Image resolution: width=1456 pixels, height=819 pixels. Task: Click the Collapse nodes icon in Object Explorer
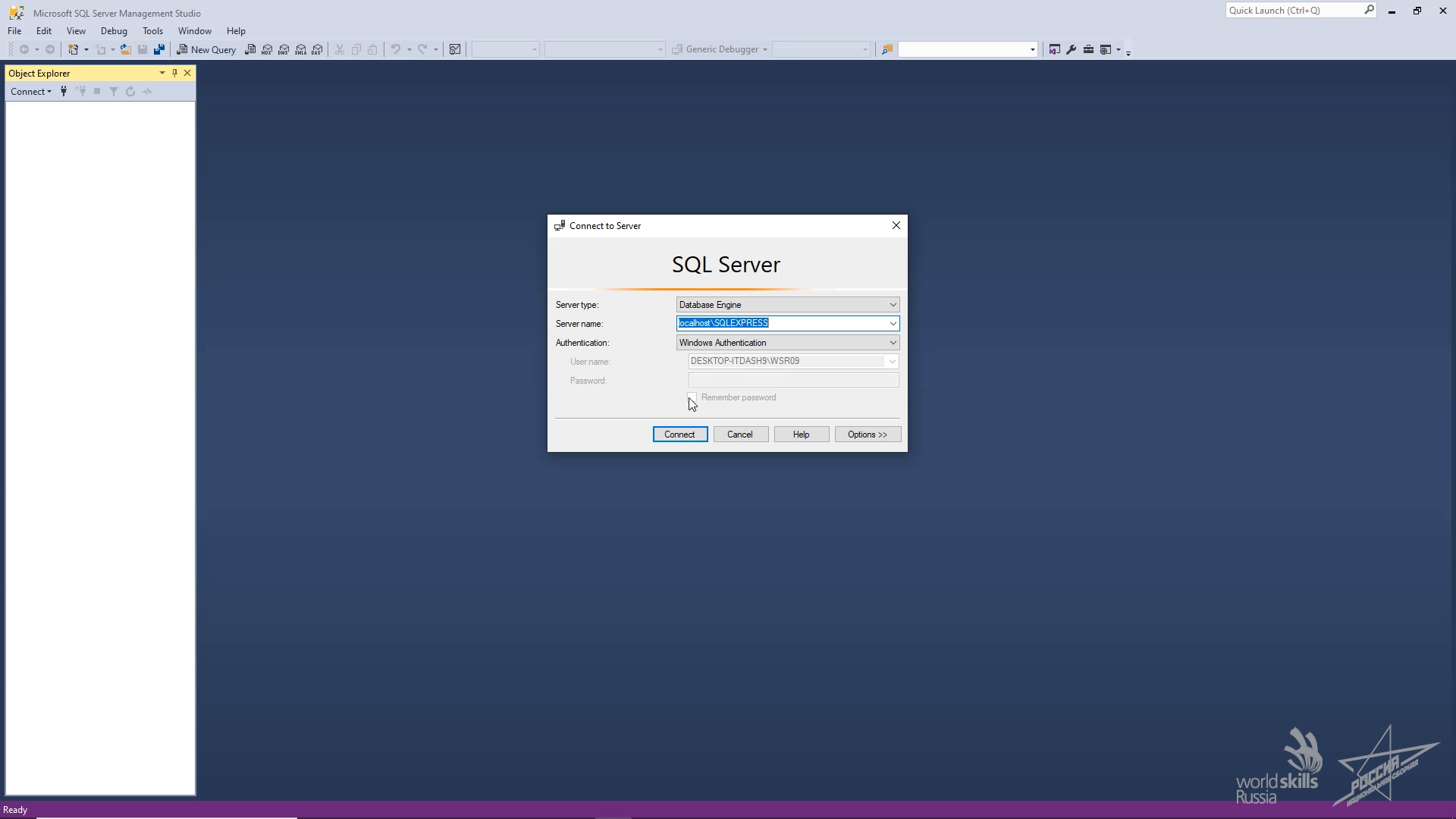click(97, 91)
